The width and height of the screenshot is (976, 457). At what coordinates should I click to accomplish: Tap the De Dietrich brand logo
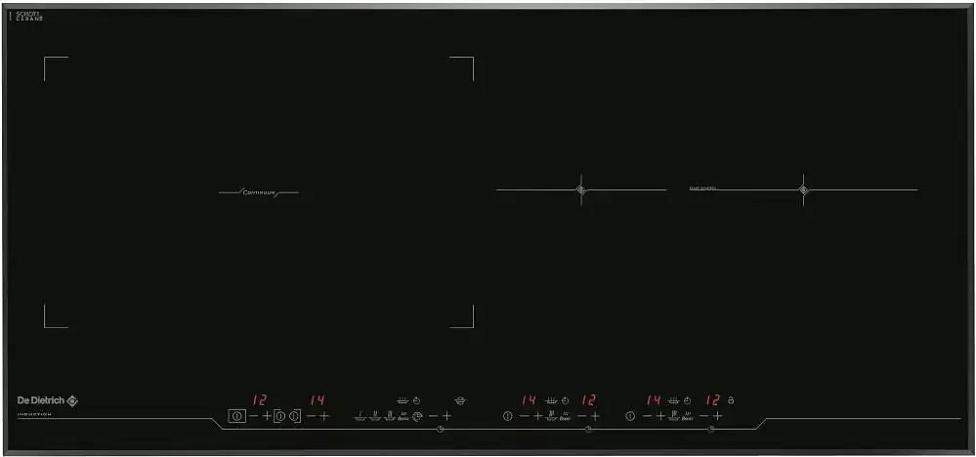point(47,401)
